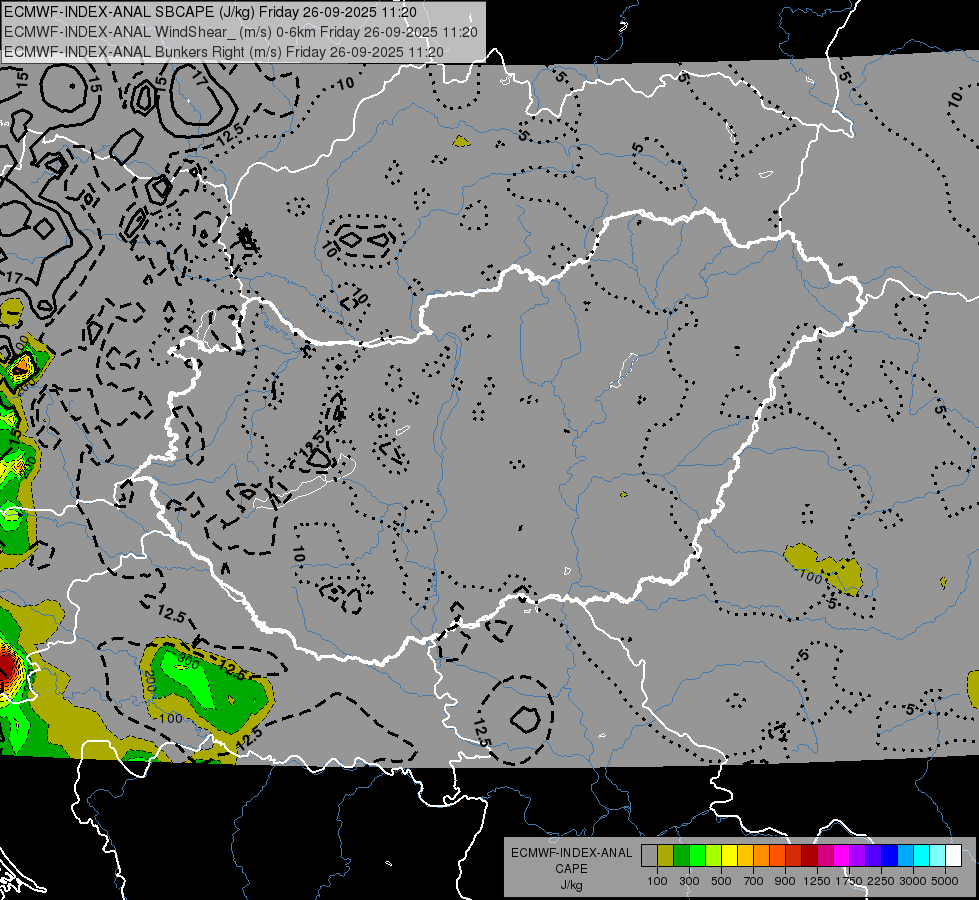This screenshot has width=979, height=900.
Task: Pick the amber legend swatch before 700
Action: (x=745, y=855)
